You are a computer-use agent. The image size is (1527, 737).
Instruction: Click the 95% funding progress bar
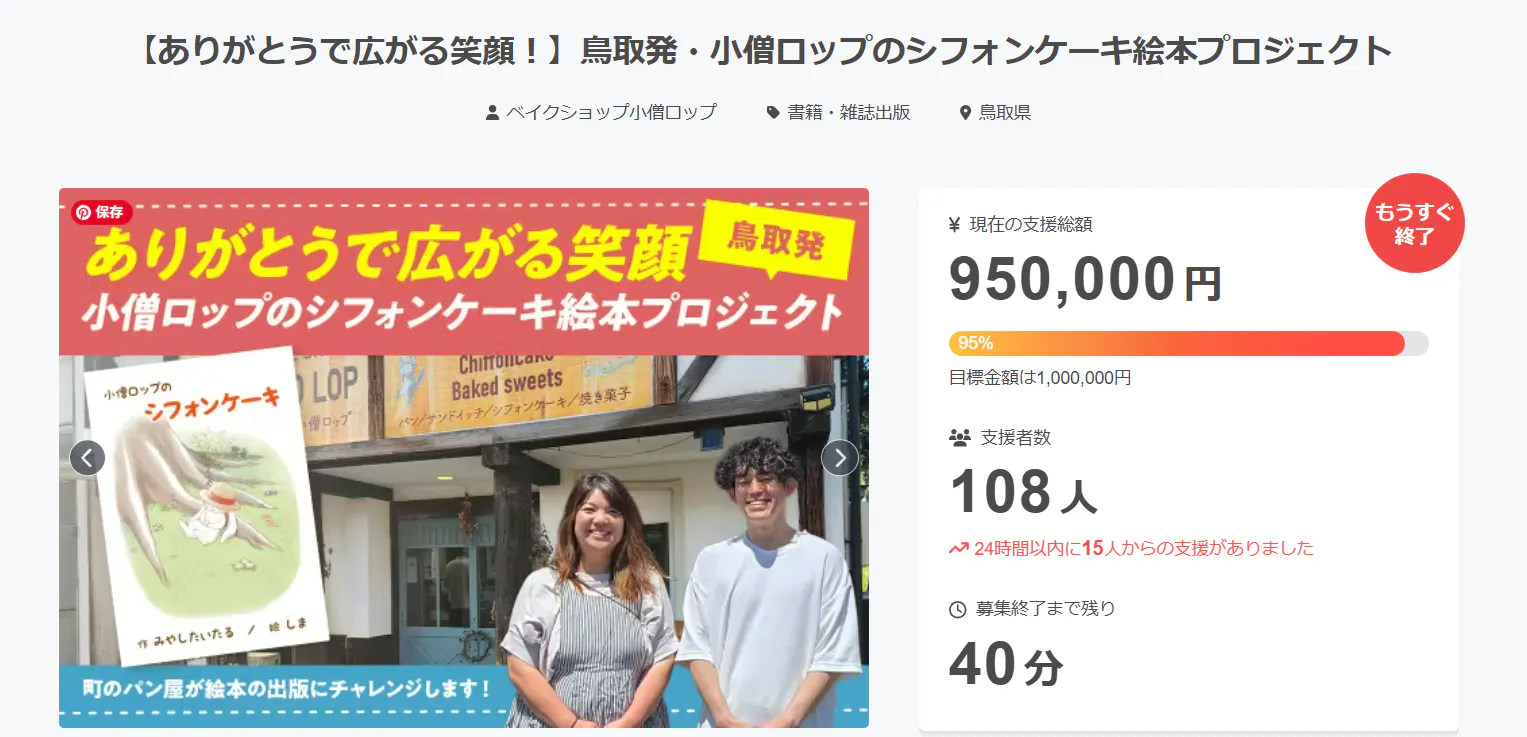point(1189,343)
